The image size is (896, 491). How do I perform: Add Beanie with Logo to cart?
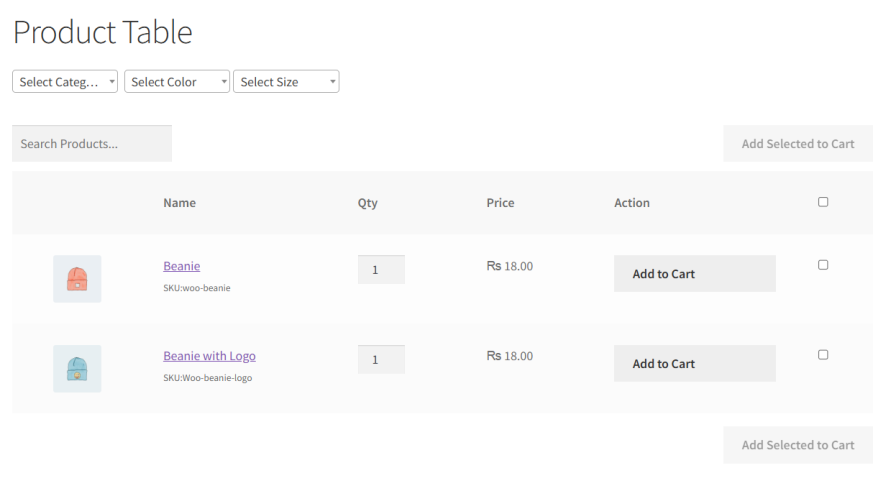(695, 364)
